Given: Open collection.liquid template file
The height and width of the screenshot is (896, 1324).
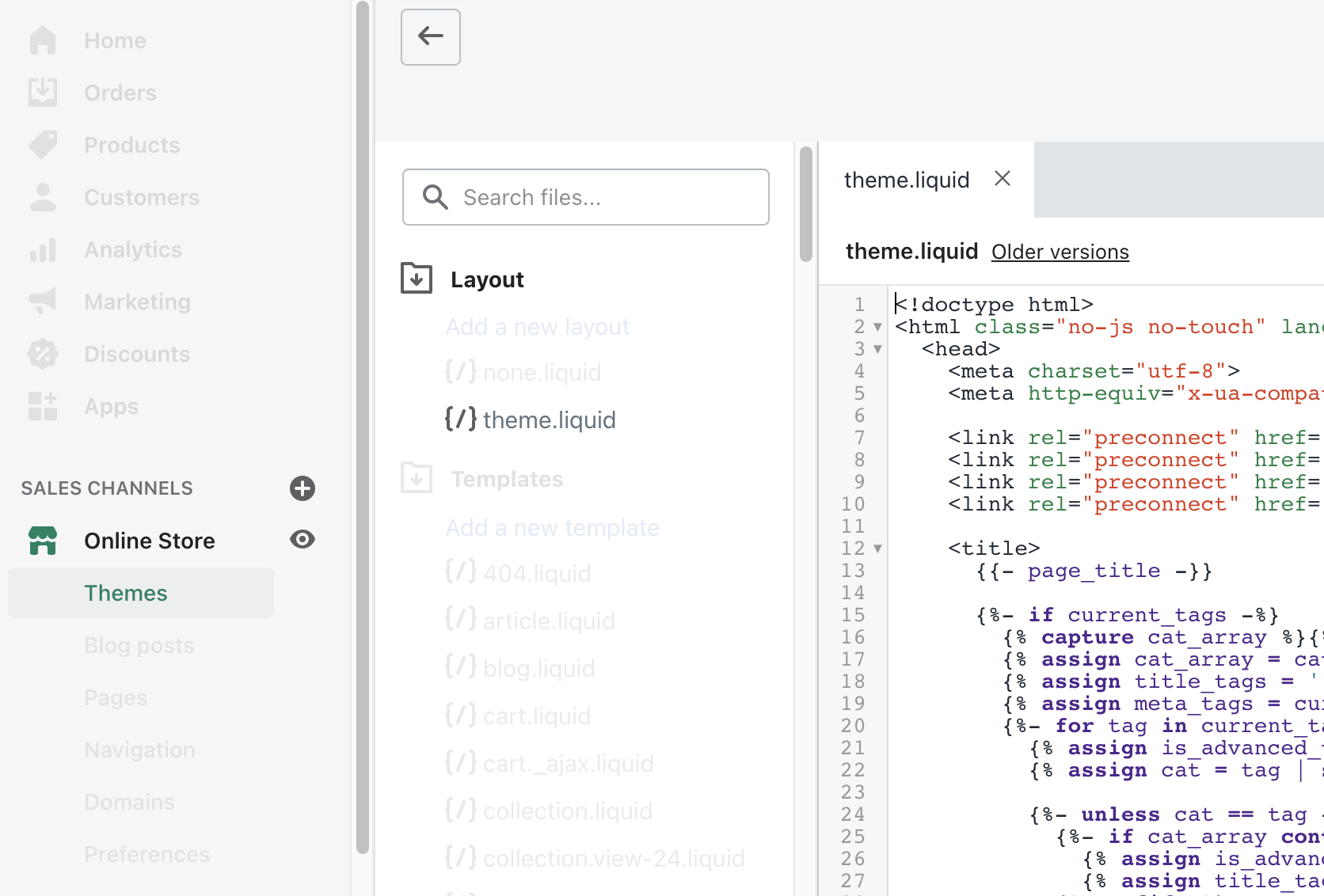Looking at the screenshot, I should tap(568, 811).
